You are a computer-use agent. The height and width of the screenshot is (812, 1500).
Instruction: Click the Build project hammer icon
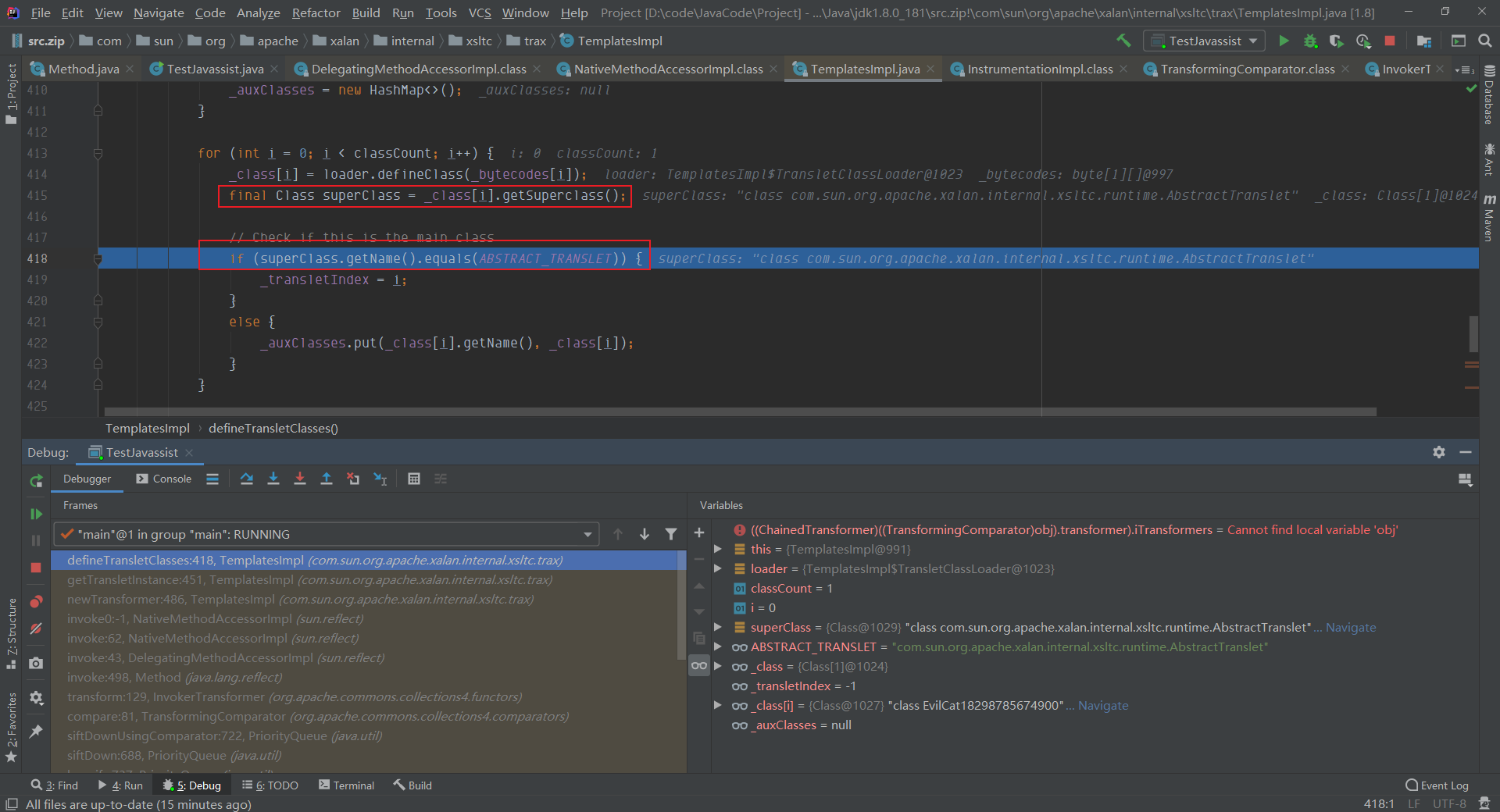1123,41
